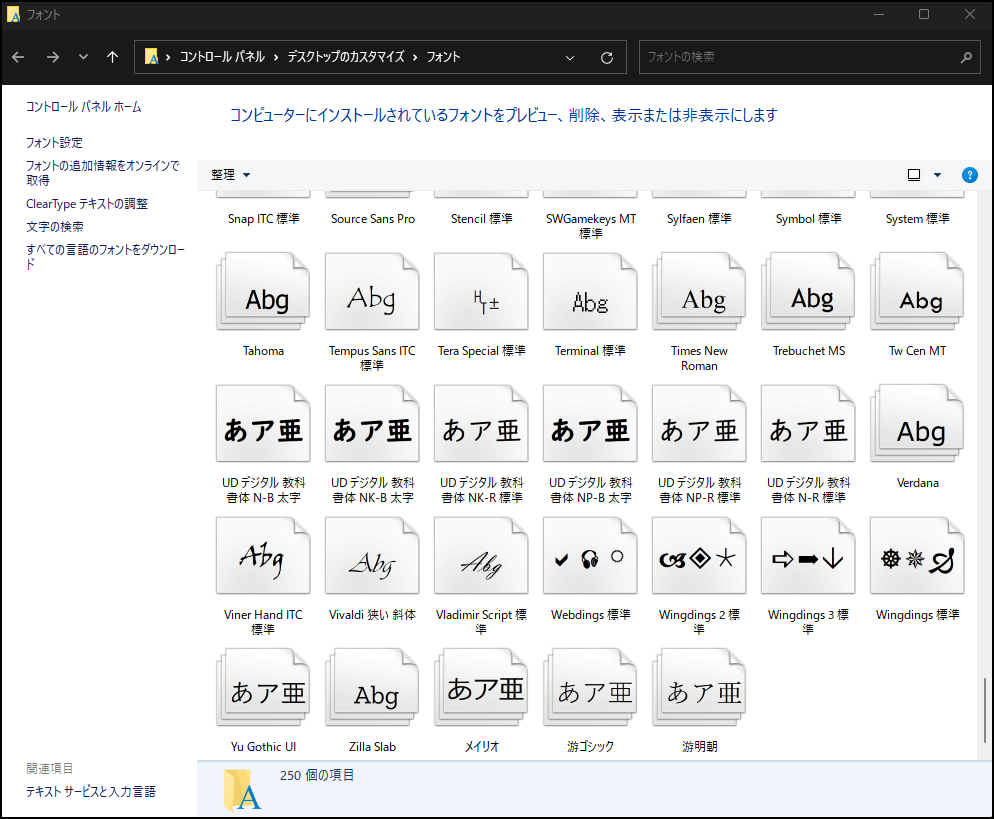
Task: Open すべての言語のフォントをダウンロード link
Action: pyautogui.click(x=105, y=257)
